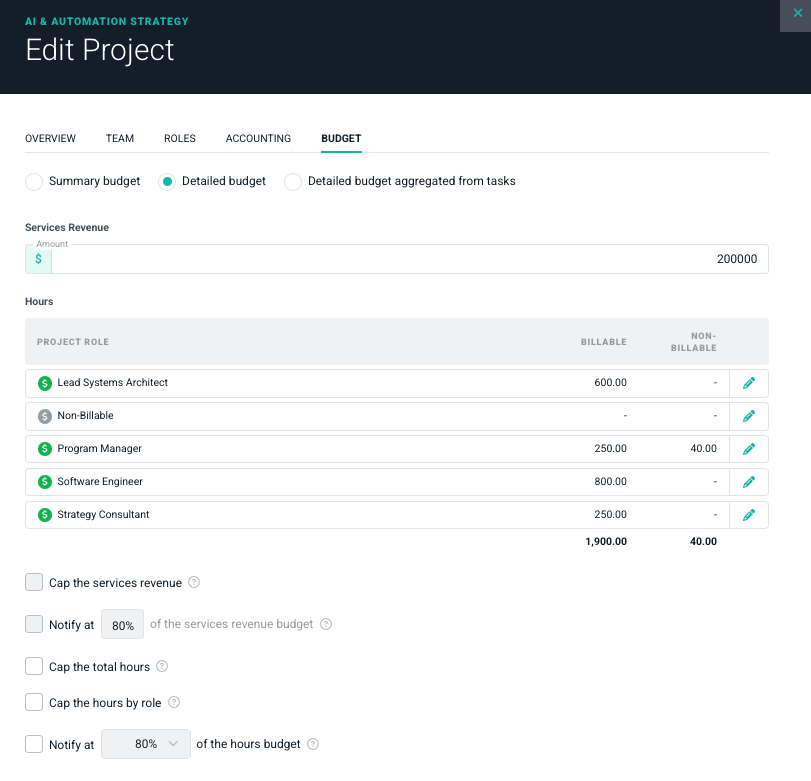Image resolution: width=811 pixels, height=781 pixels.
Task: Show help for Cap the total hours
Action: pos(162,667)
